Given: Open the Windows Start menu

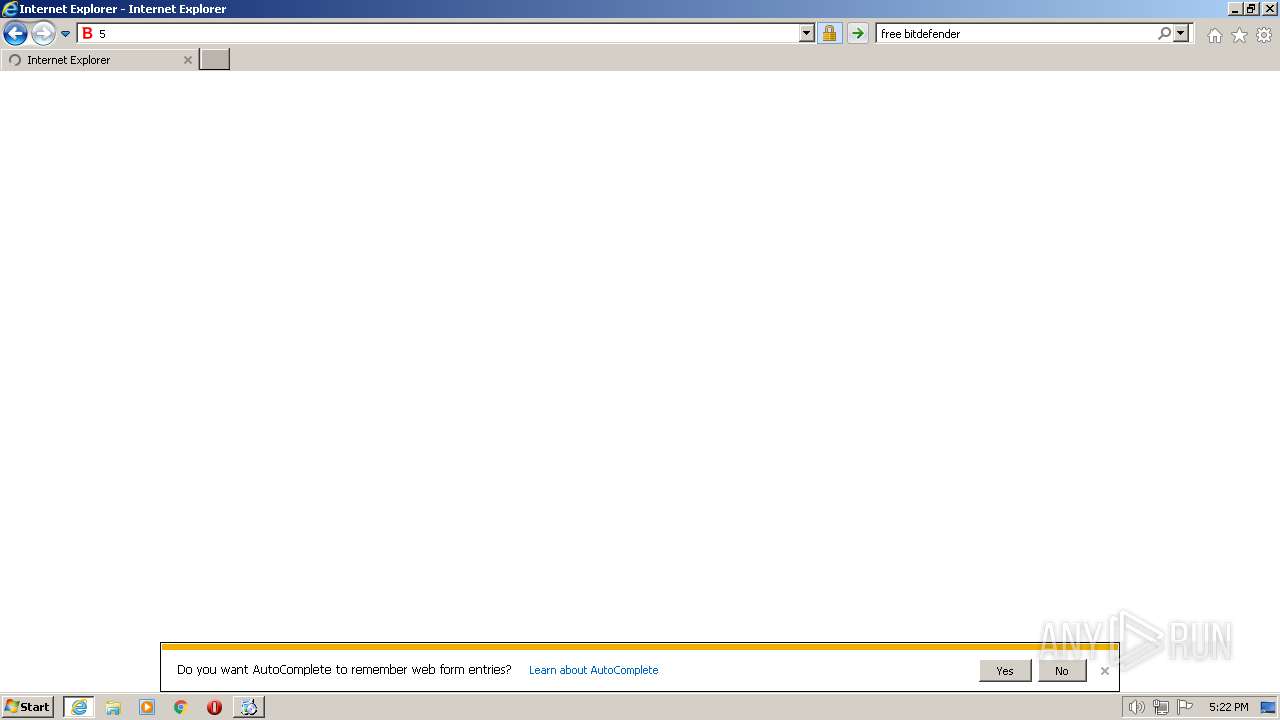Looking at the screenshot, I should pyautogui.click(x=28, y=707).
